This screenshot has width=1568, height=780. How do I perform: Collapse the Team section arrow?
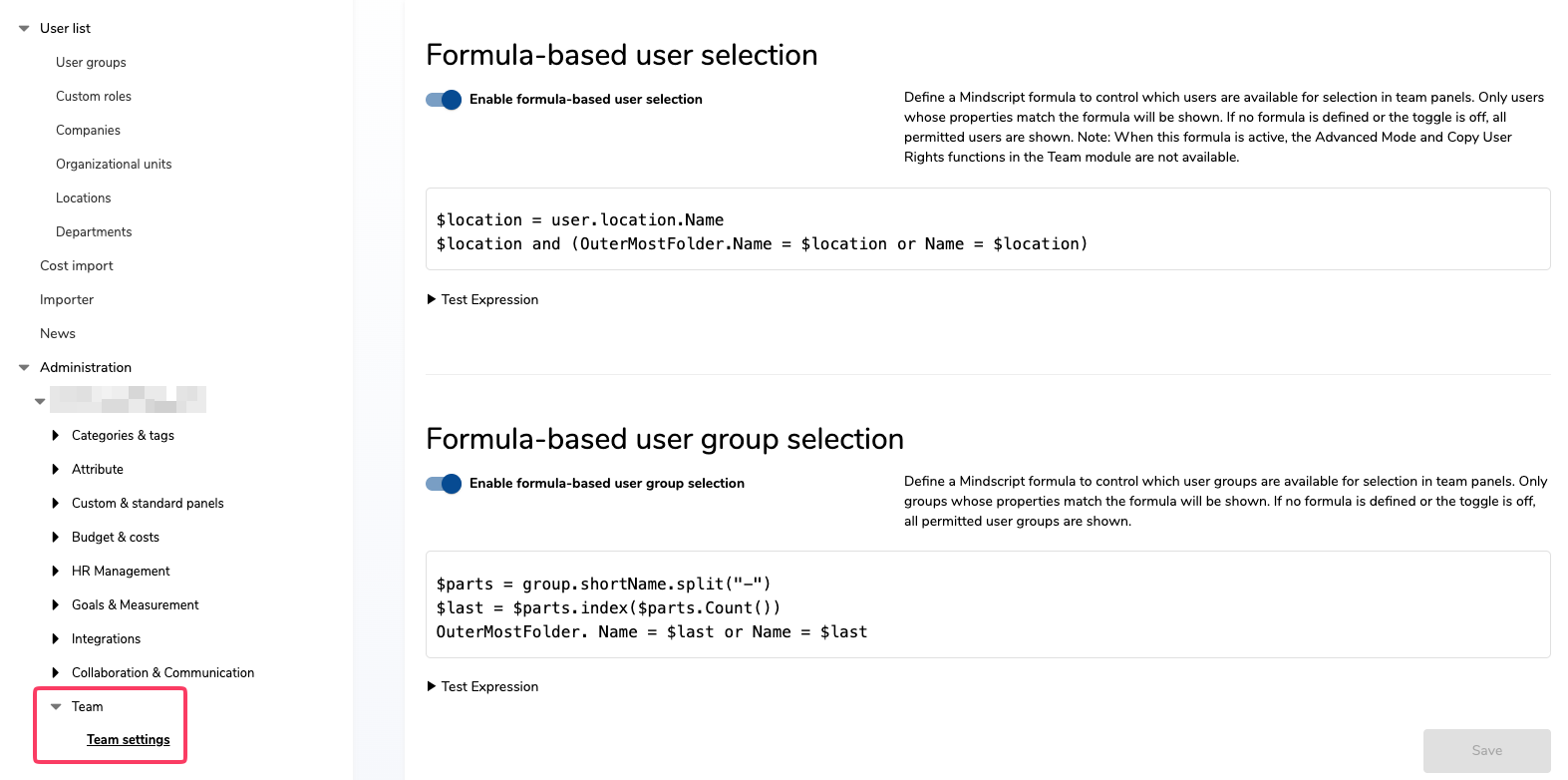(x=56, y=707)
